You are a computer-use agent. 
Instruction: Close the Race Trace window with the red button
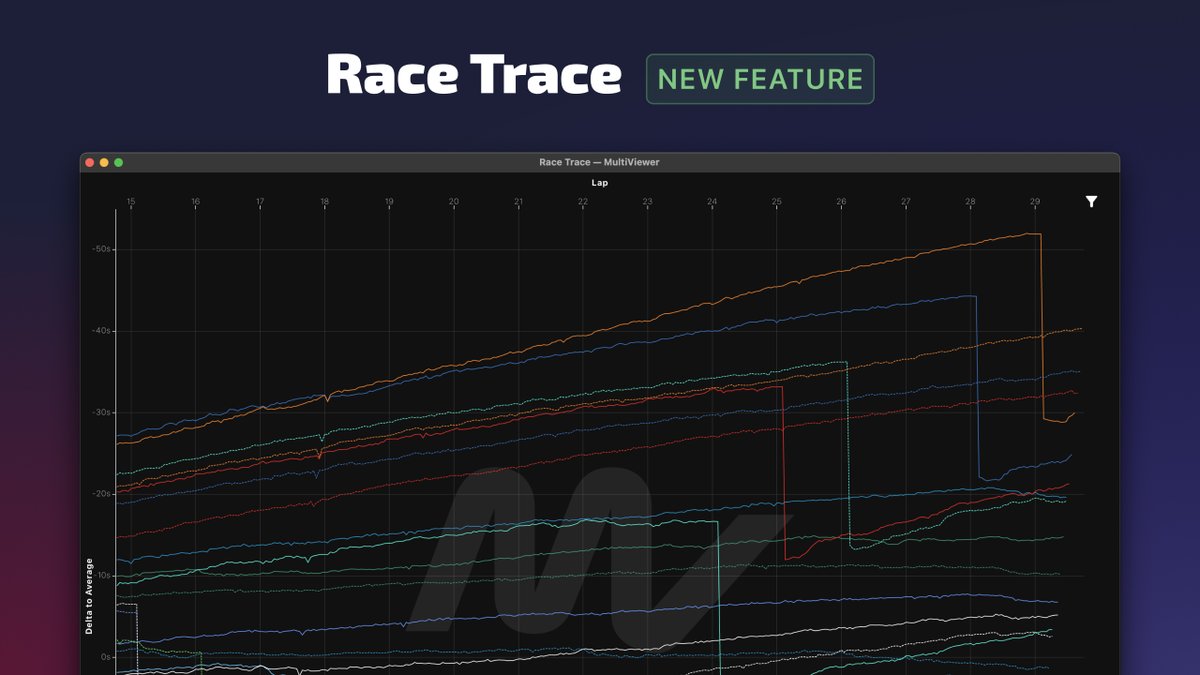pos(90,162)
